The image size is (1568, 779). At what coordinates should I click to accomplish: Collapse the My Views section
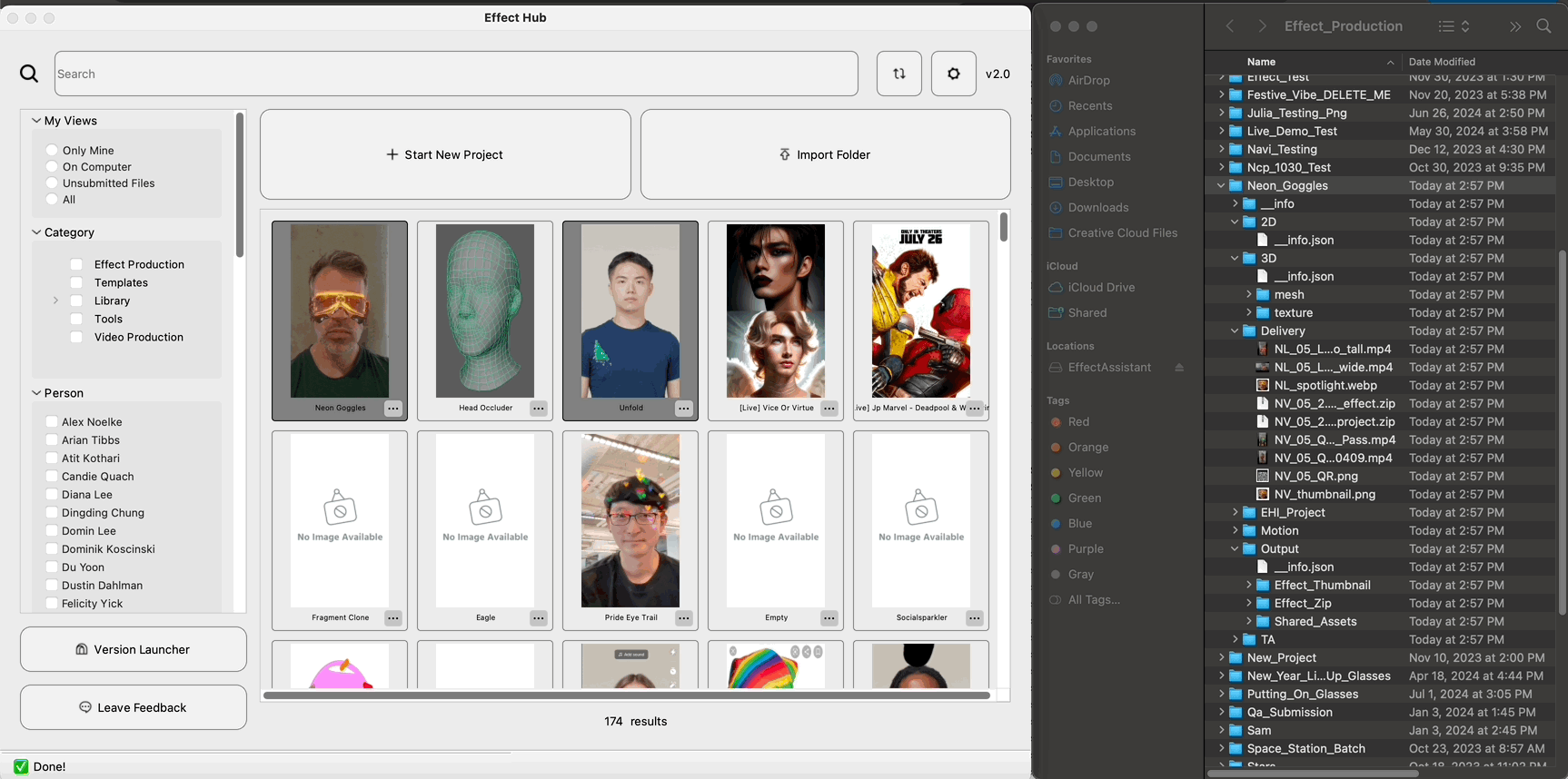[36, 120]
